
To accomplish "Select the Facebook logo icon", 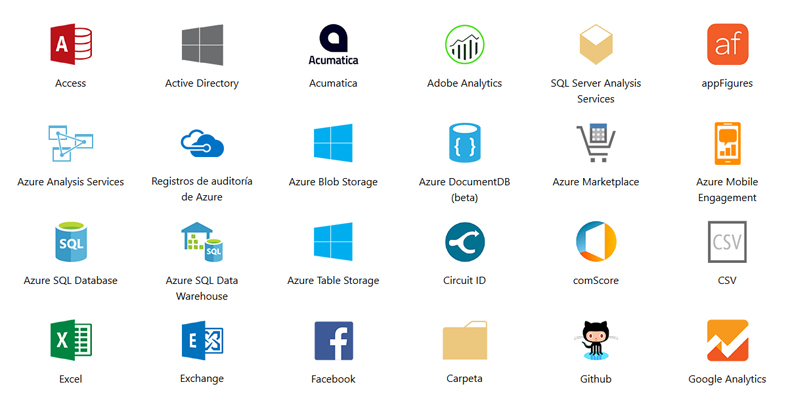I will (x=333, y=340).
